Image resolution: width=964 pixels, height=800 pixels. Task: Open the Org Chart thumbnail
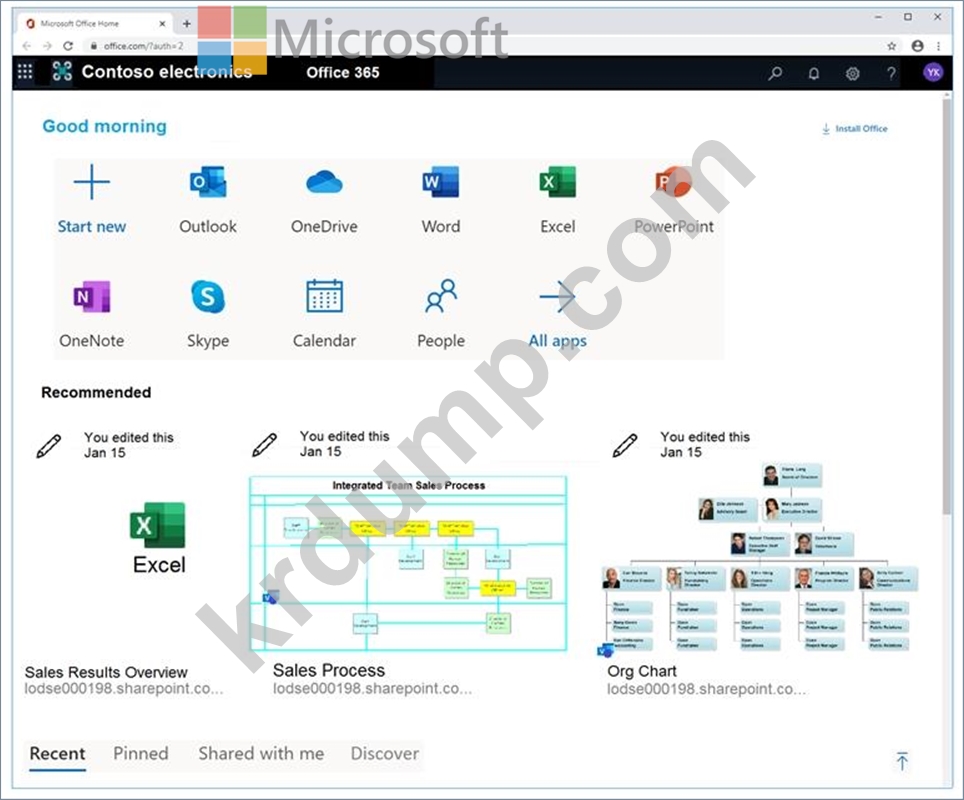point(759,560)
